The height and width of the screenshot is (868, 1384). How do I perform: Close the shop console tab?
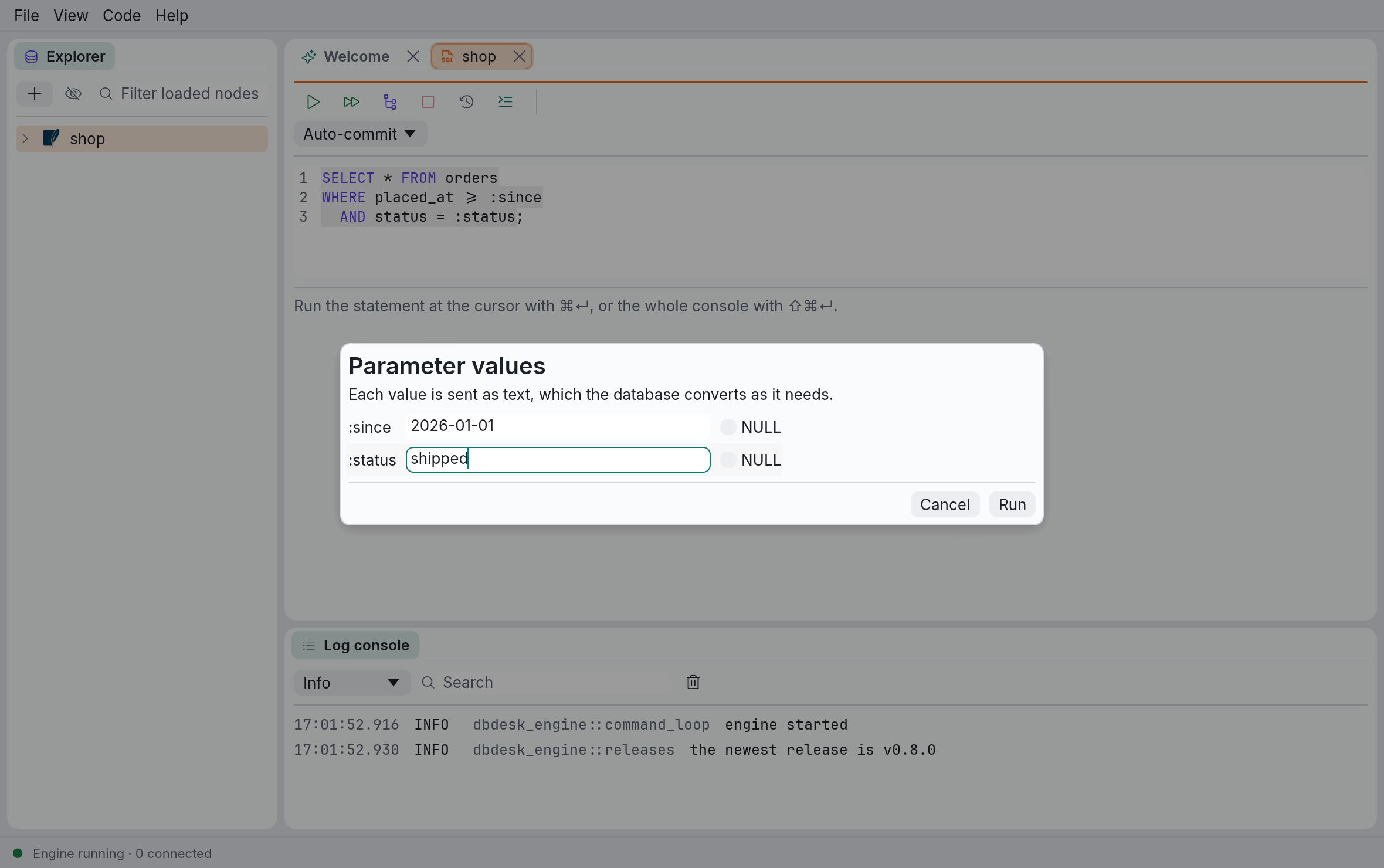coord(519,56)
